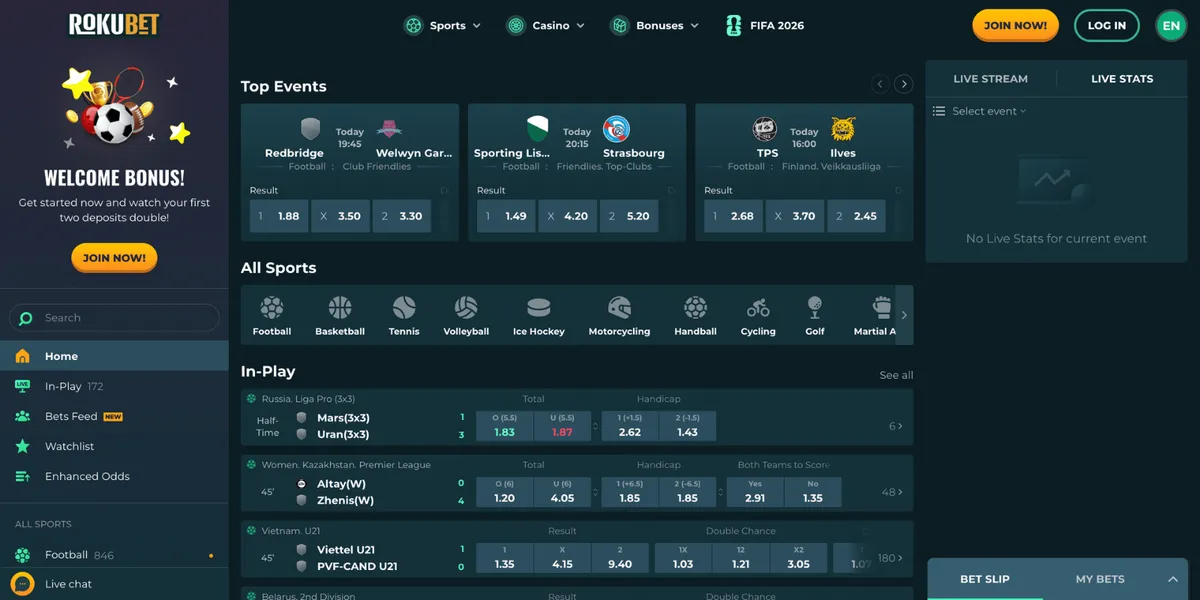This screenshot has height=600, width=1200.
Task: Click the Home sidebar icon
Action: coord(23,356)
